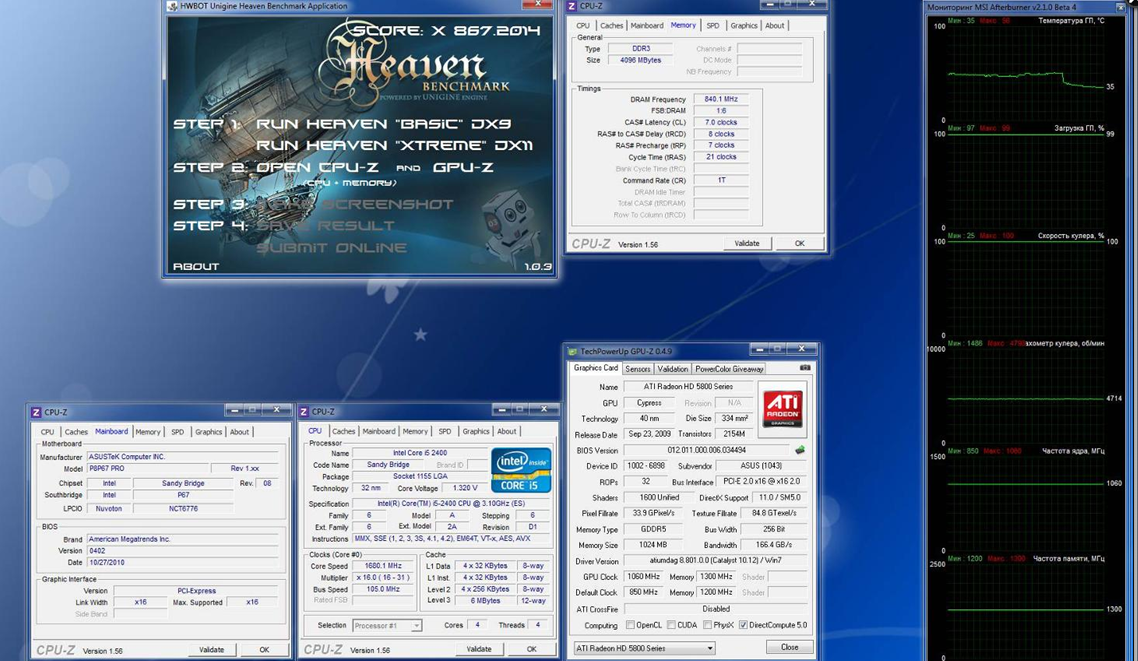
Task: Open the Graphics tab in the CPU-Z Memory window
Action: point(743,25)
